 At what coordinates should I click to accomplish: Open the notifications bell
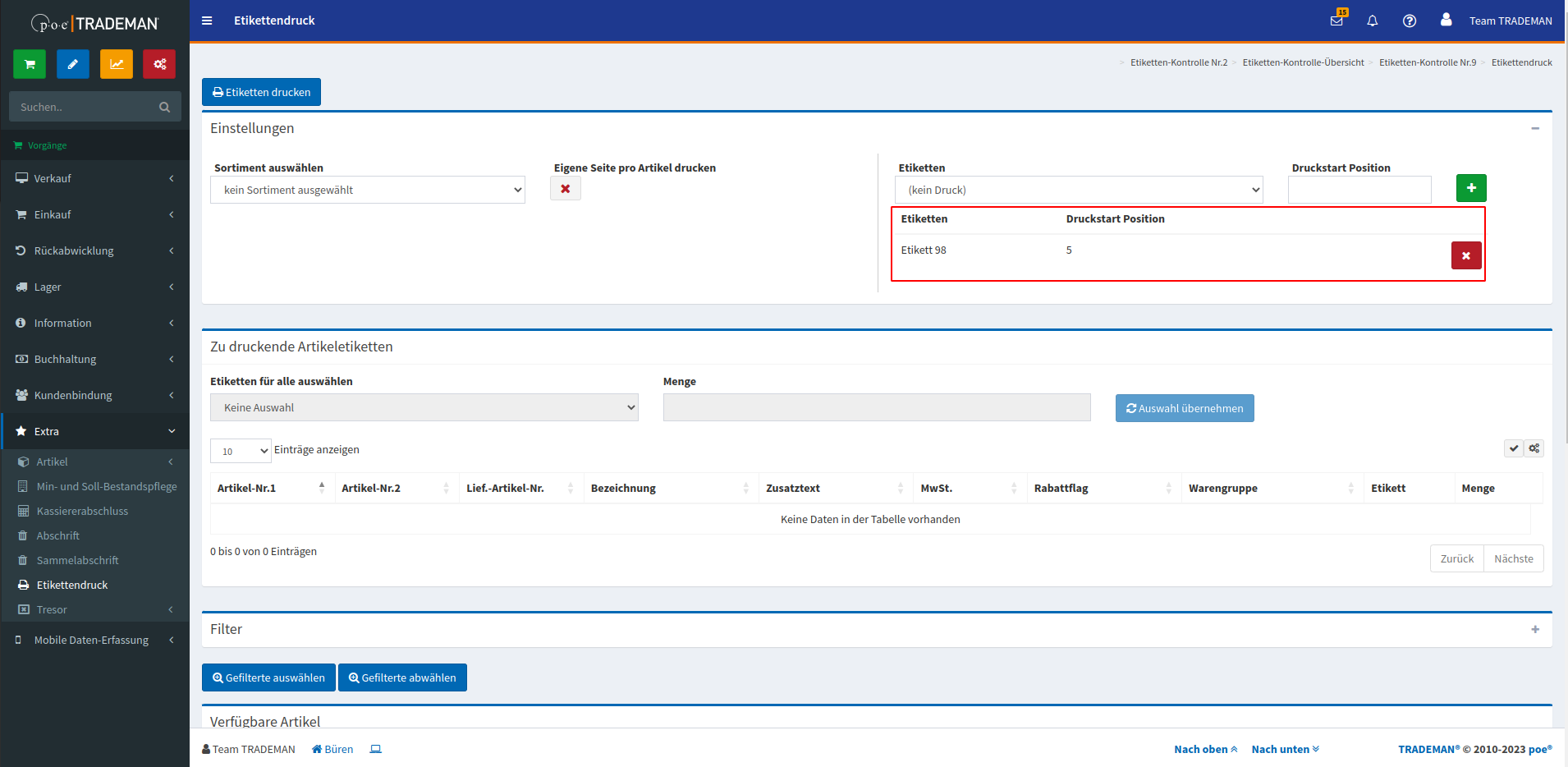point(1373,21)
